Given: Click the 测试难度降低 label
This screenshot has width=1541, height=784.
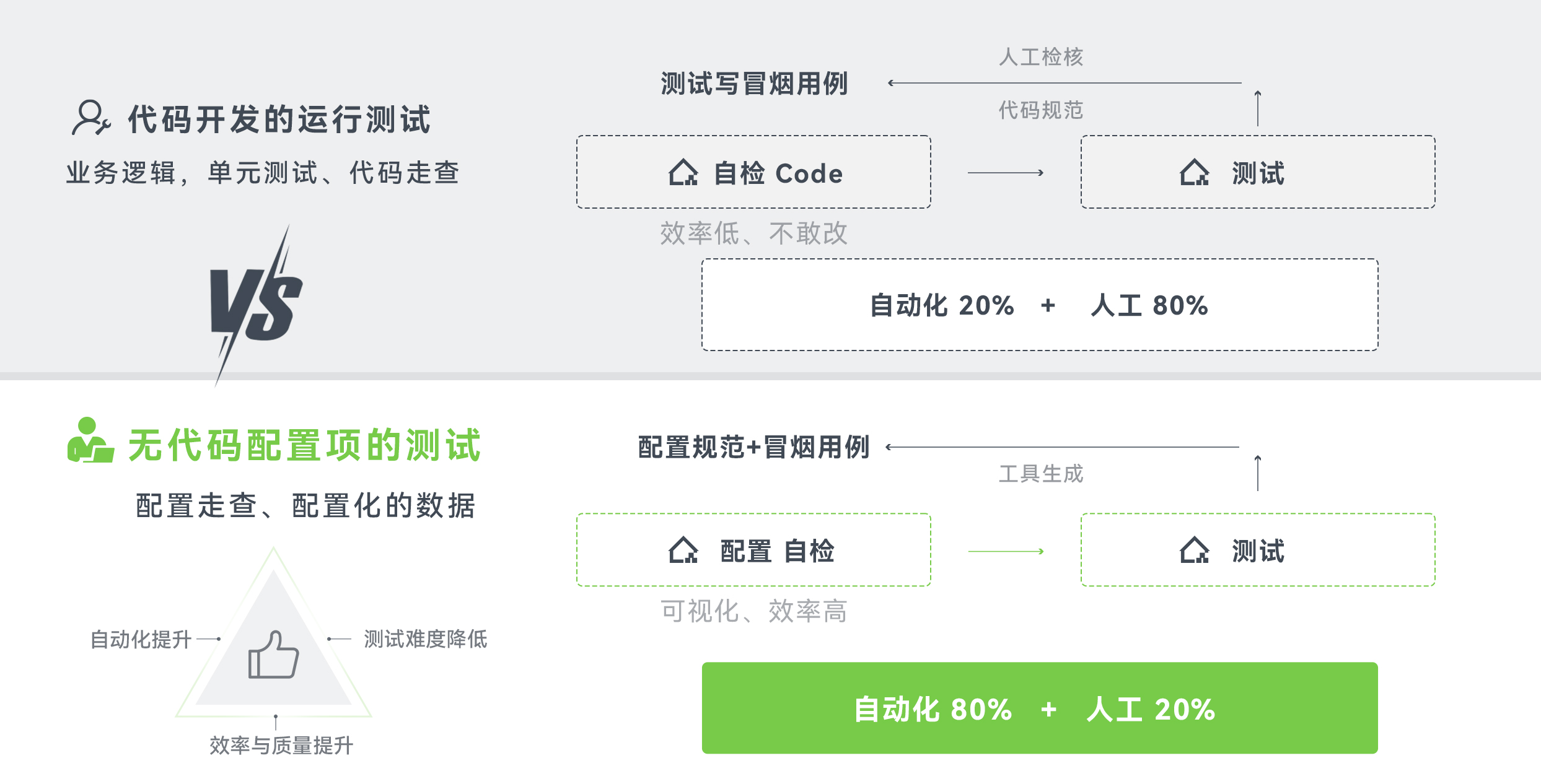Looking at the screenshot, I should point(426,639).
